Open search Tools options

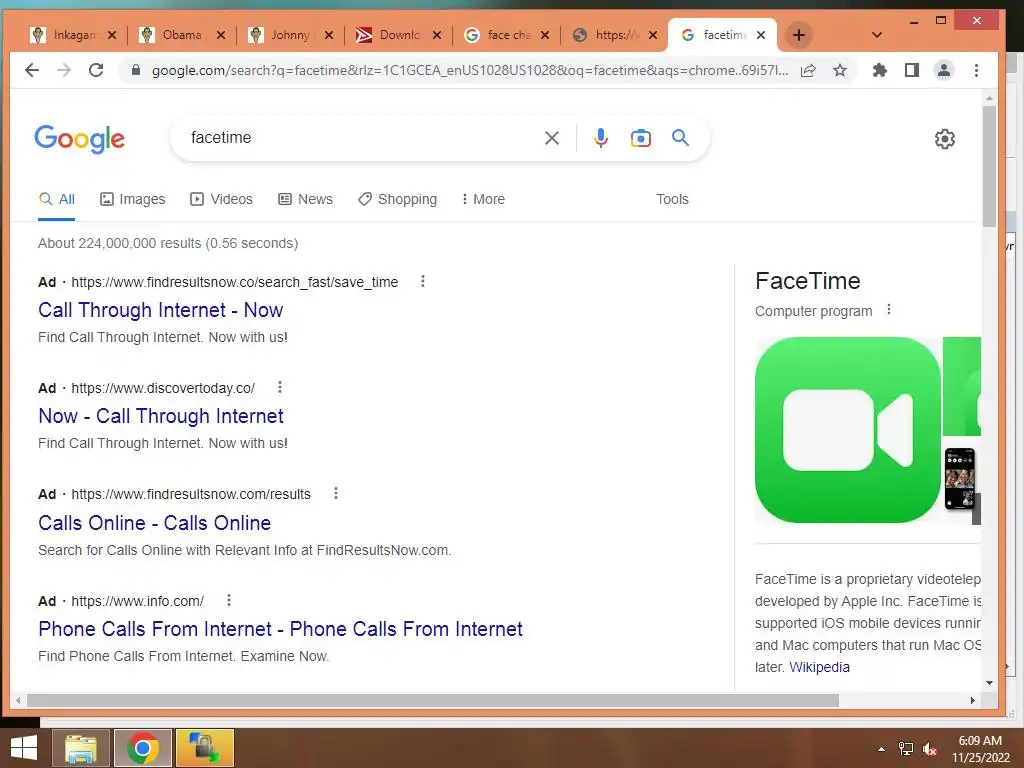click(x=672, y=199)
